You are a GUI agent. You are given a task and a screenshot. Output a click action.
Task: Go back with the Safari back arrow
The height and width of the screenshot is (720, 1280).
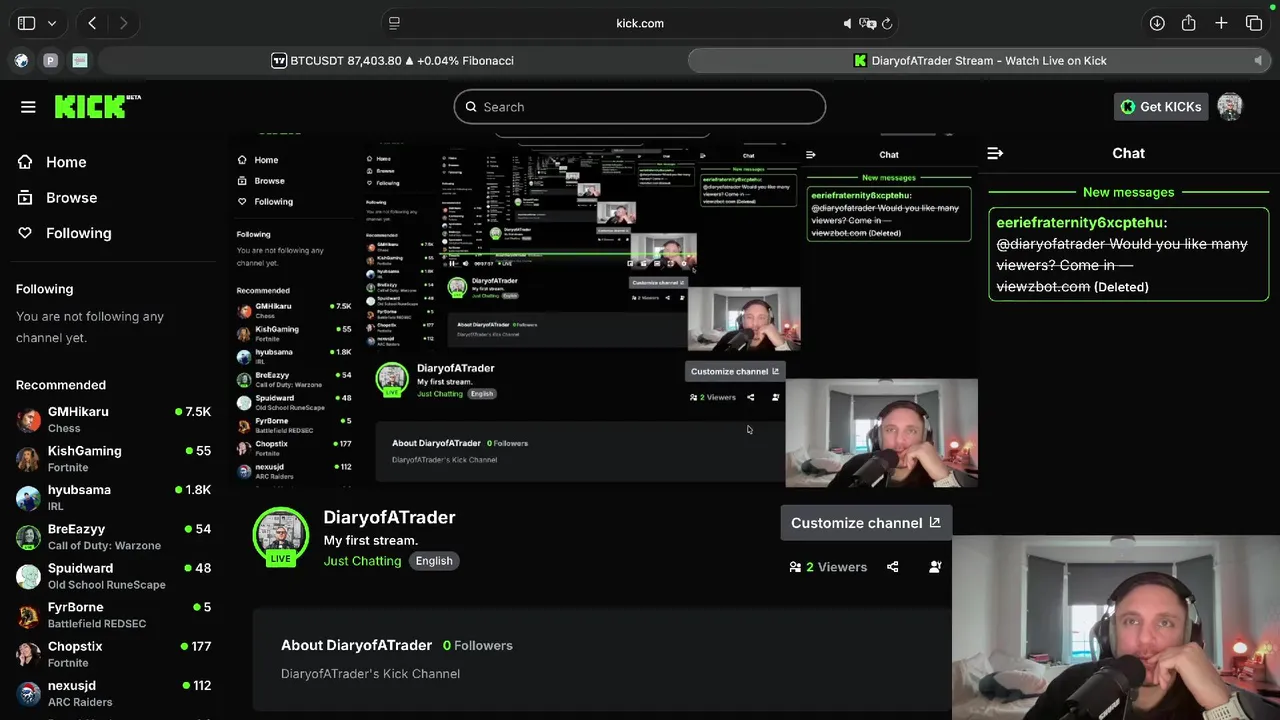point(92,23)
